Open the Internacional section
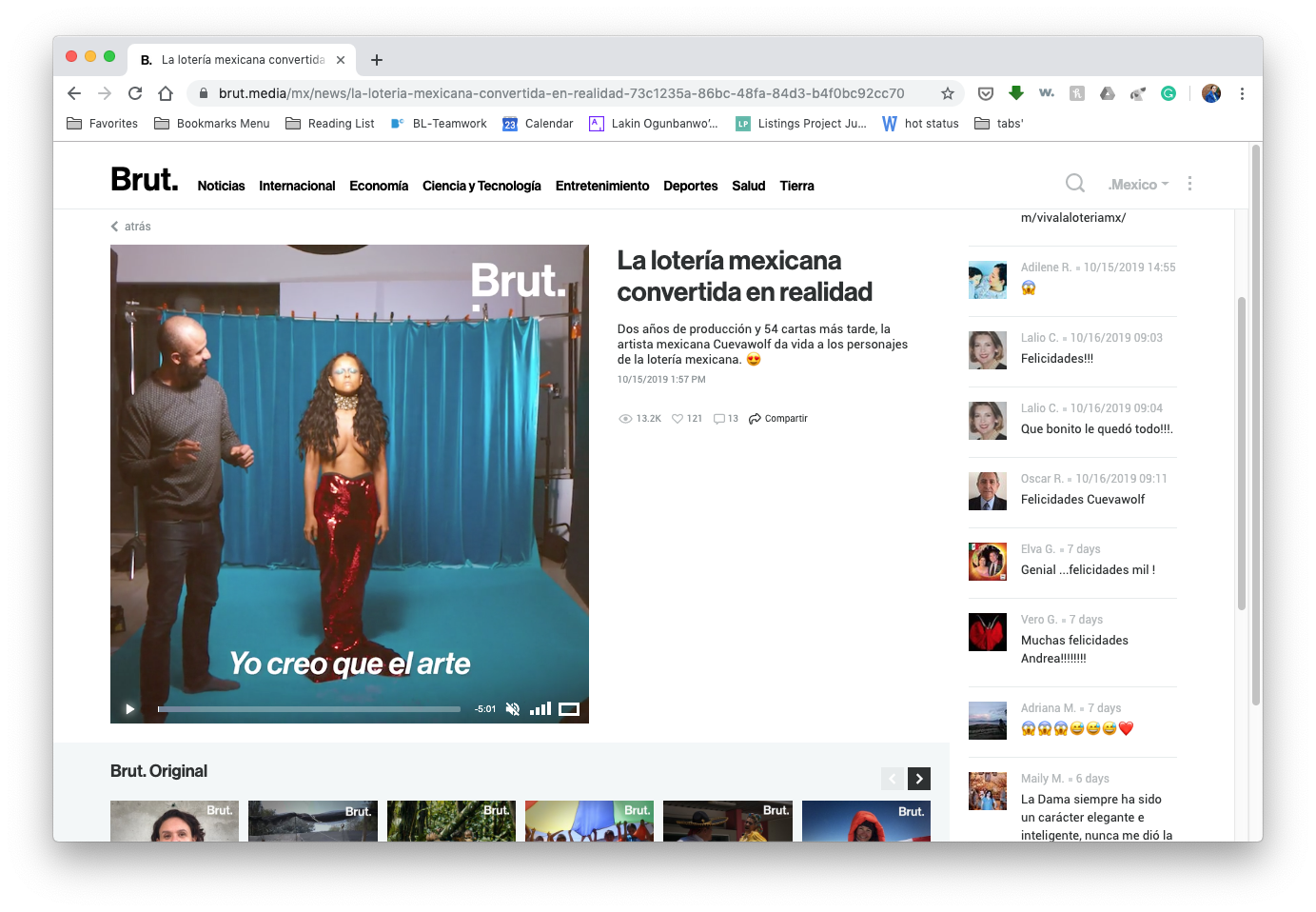The image size is (1316, 912). (297, 186)
